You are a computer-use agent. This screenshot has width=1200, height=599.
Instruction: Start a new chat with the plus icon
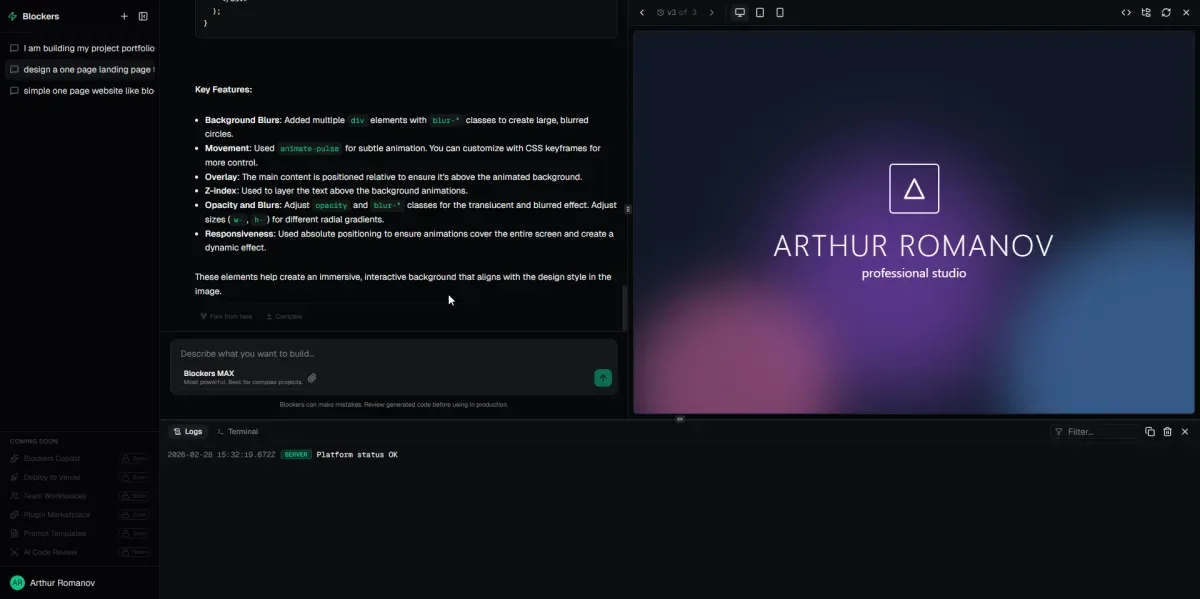click(124, 16)
